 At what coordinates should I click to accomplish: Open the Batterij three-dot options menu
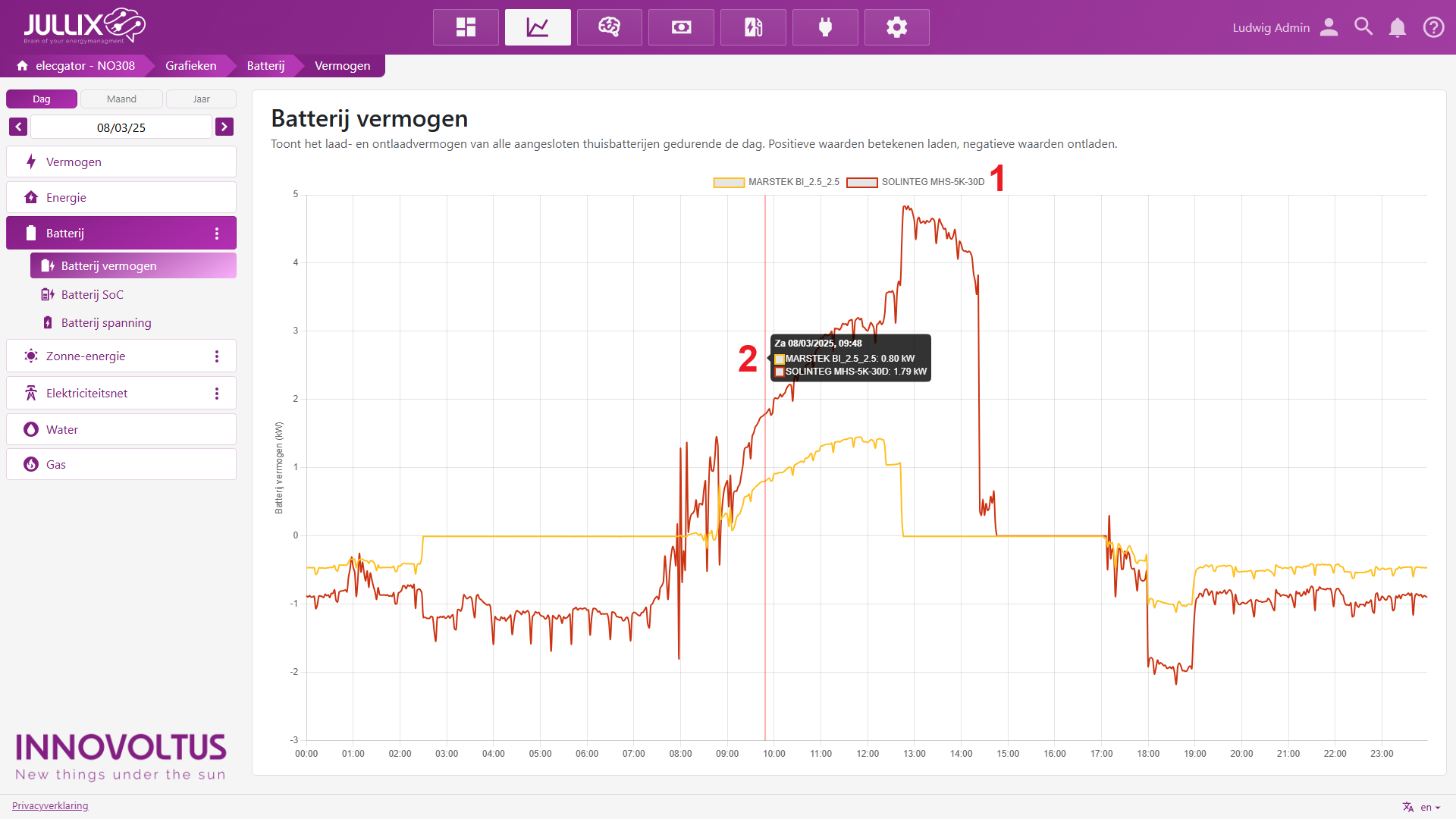(217, 234)
